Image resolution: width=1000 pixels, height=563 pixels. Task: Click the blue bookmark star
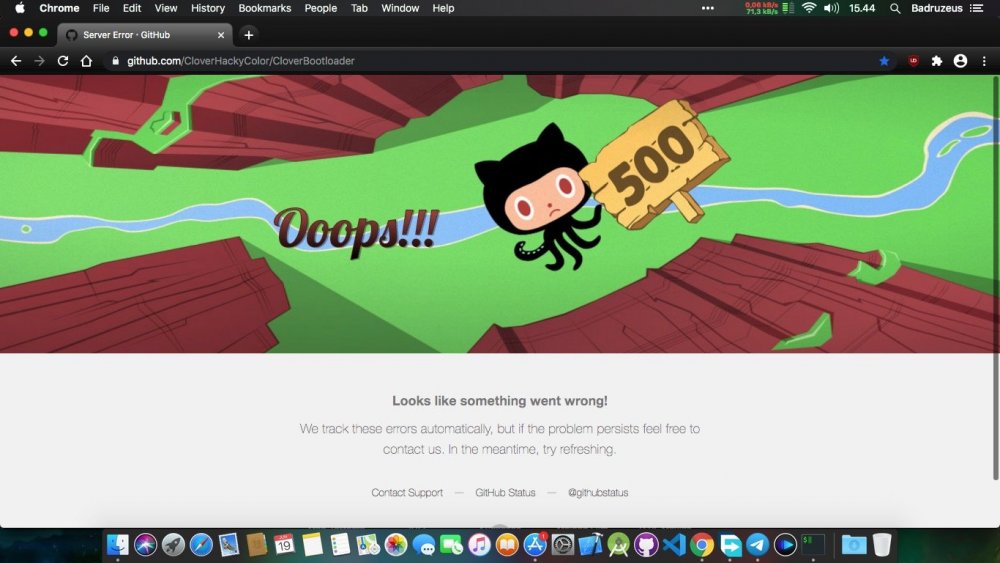point(884,61)
